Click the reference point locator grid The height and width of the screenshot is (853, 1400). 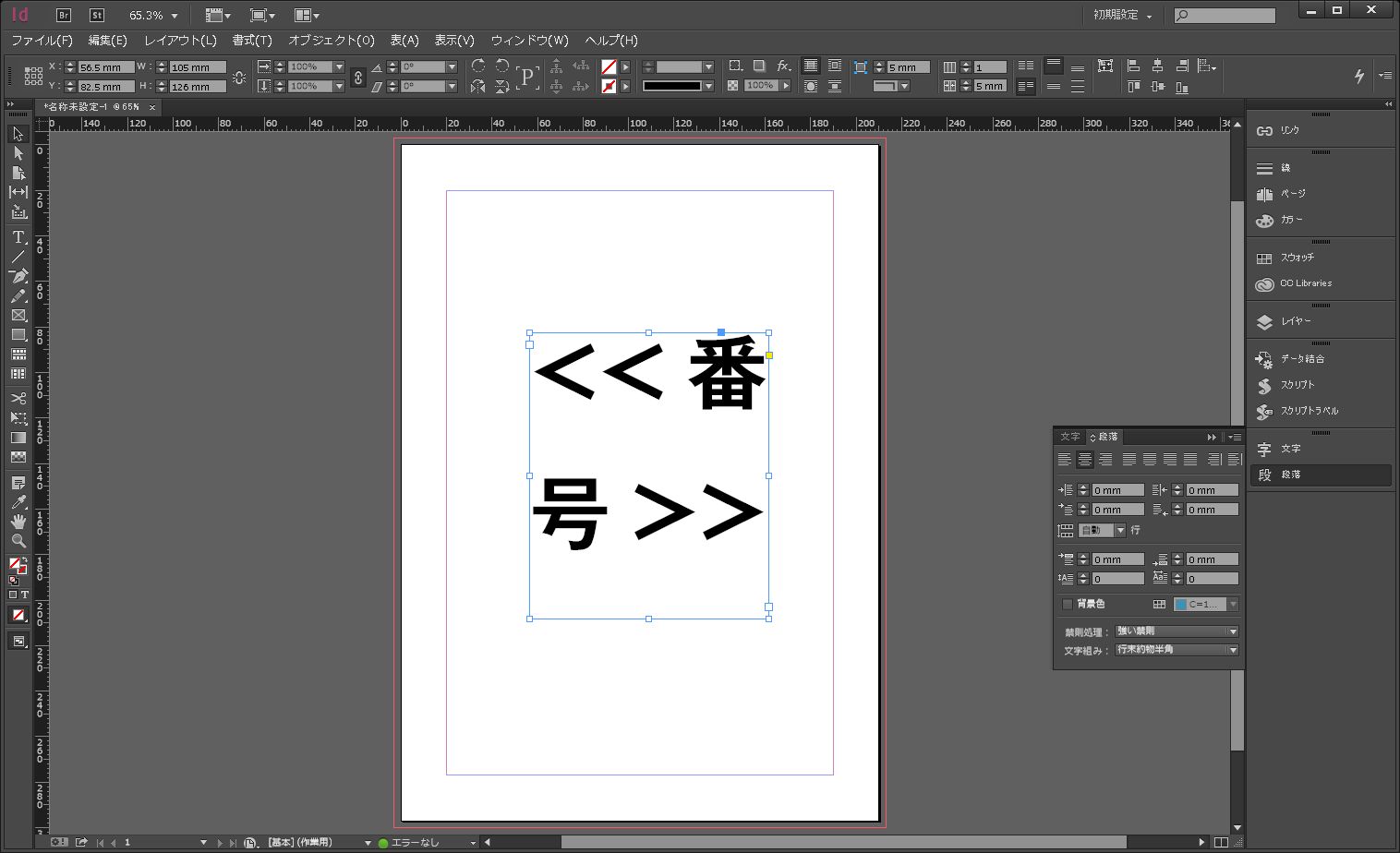[33, 76]
